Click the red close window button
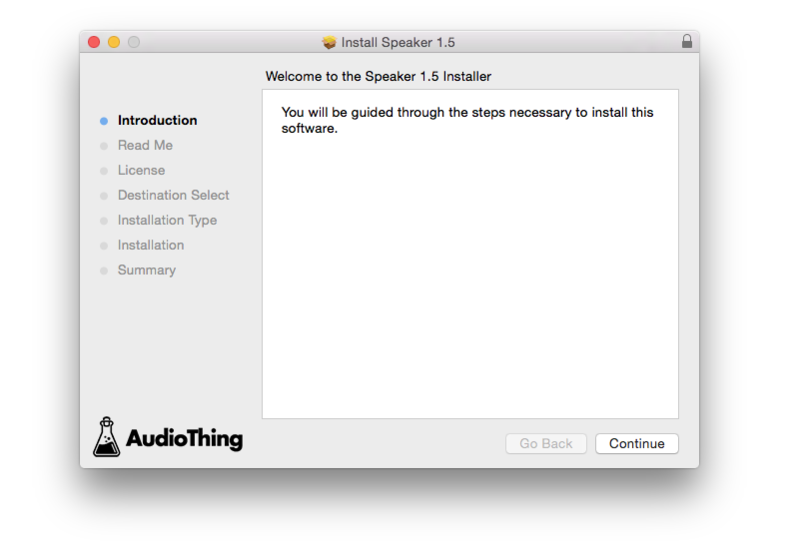This screenshot has width=800, height=547. [94, 42]
